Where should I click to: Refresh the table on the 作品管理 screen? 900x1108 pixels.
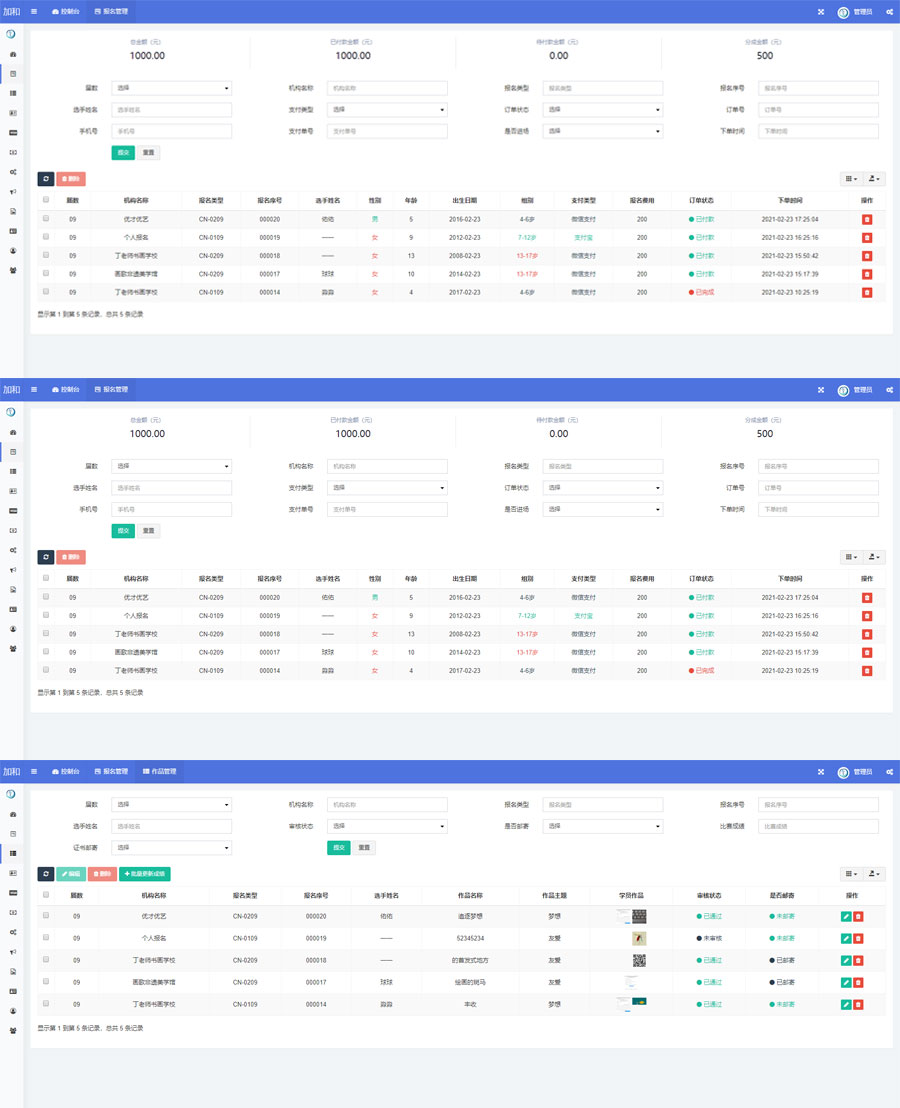pos(46,874)
